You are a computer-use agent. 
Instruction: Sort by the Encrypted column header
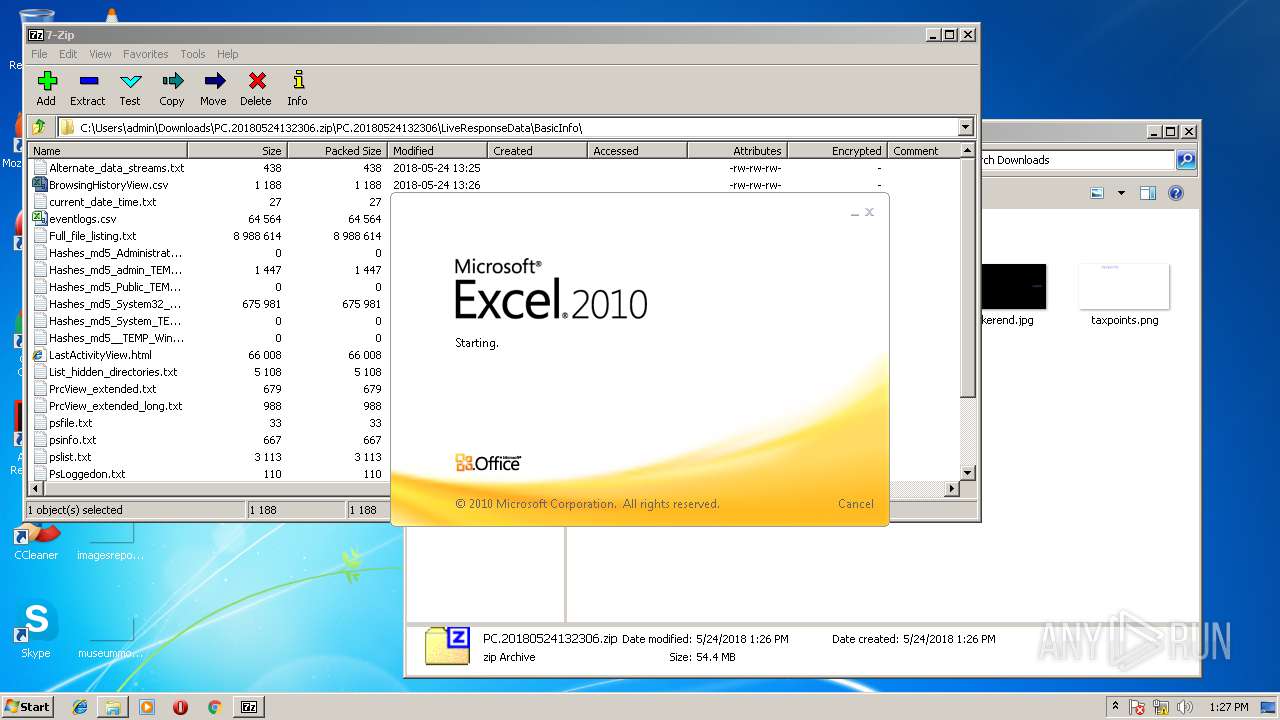pos(838,150)
